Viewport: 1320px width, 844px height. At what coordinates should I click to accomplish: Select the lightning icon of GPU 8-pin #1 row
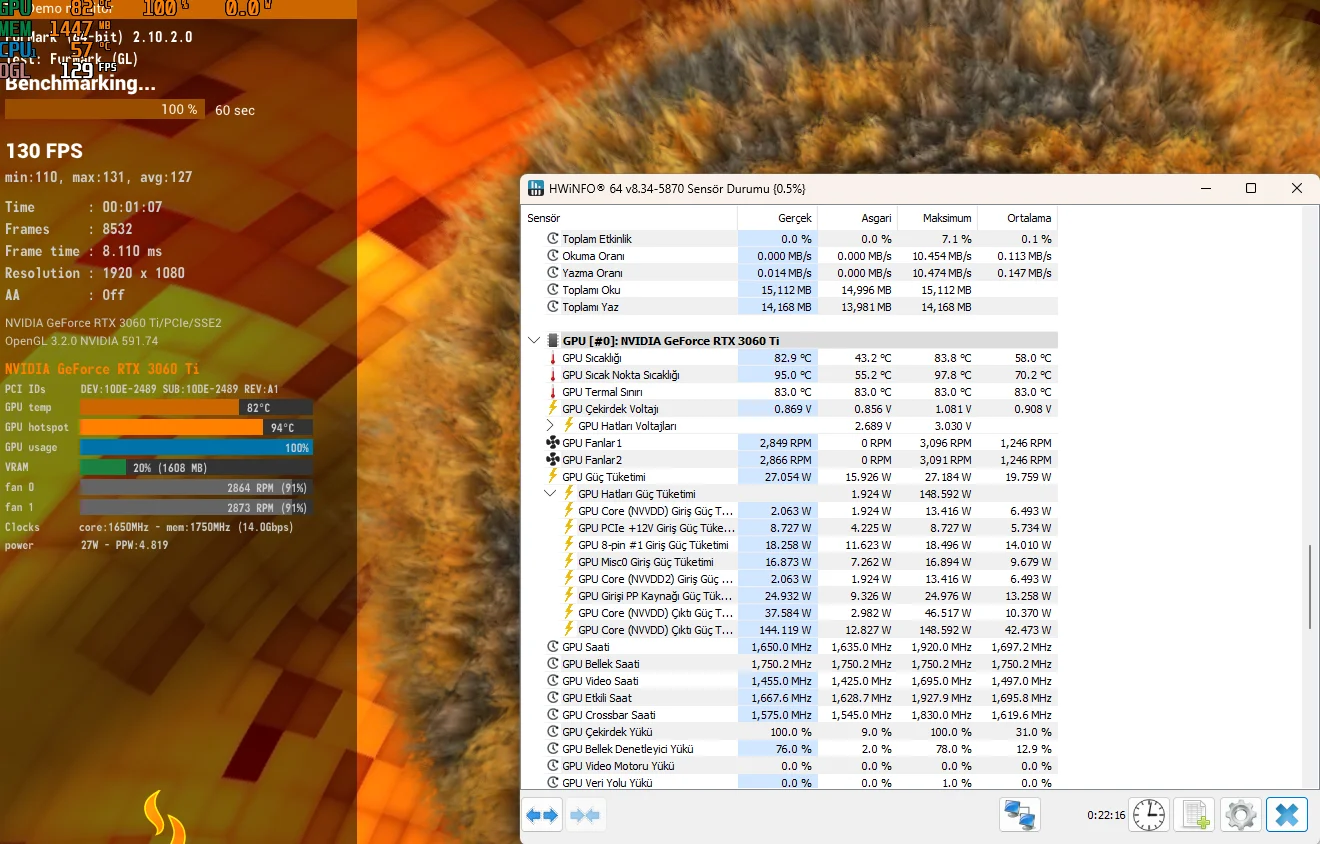569,545
